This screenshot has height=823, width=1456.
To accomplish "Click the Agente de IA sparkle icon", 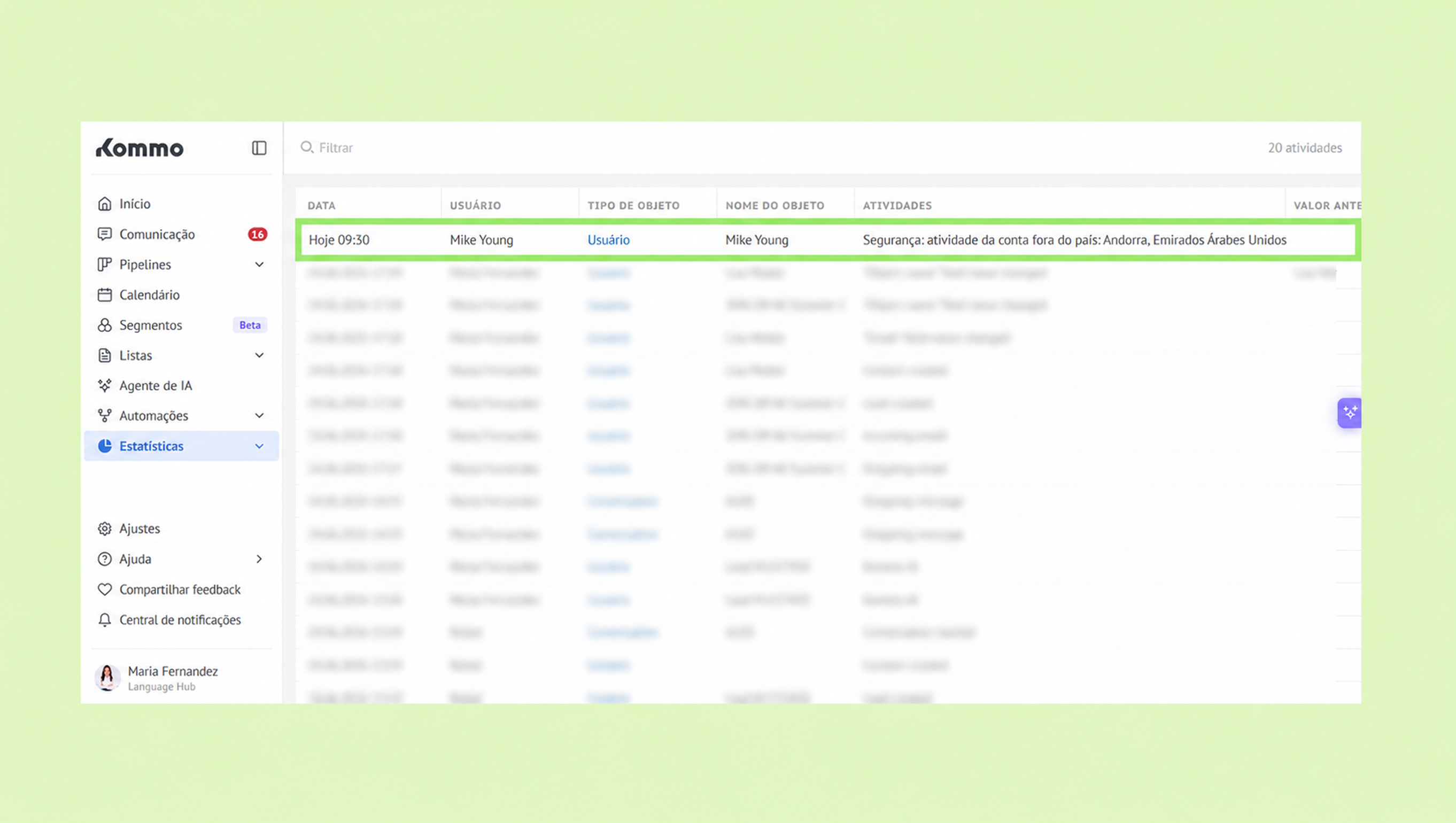I will tap(105, 385).
